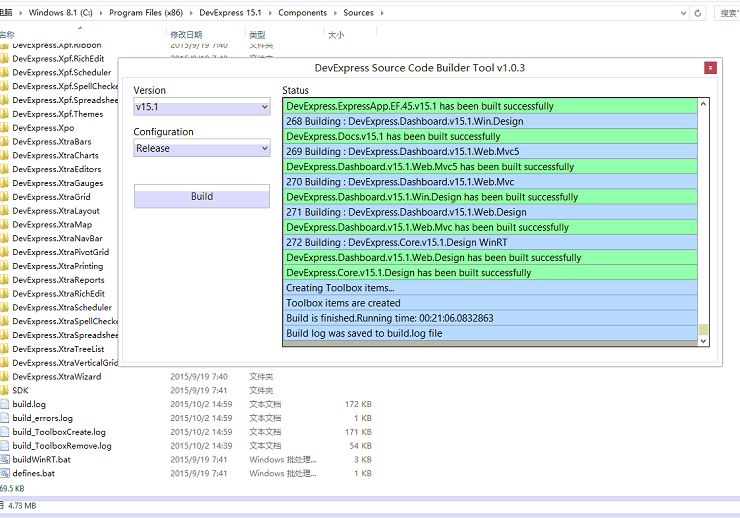Open the Configuration dropdown showing Release
Viewport: 740px width, 518px height.
[x=201, y=148]
